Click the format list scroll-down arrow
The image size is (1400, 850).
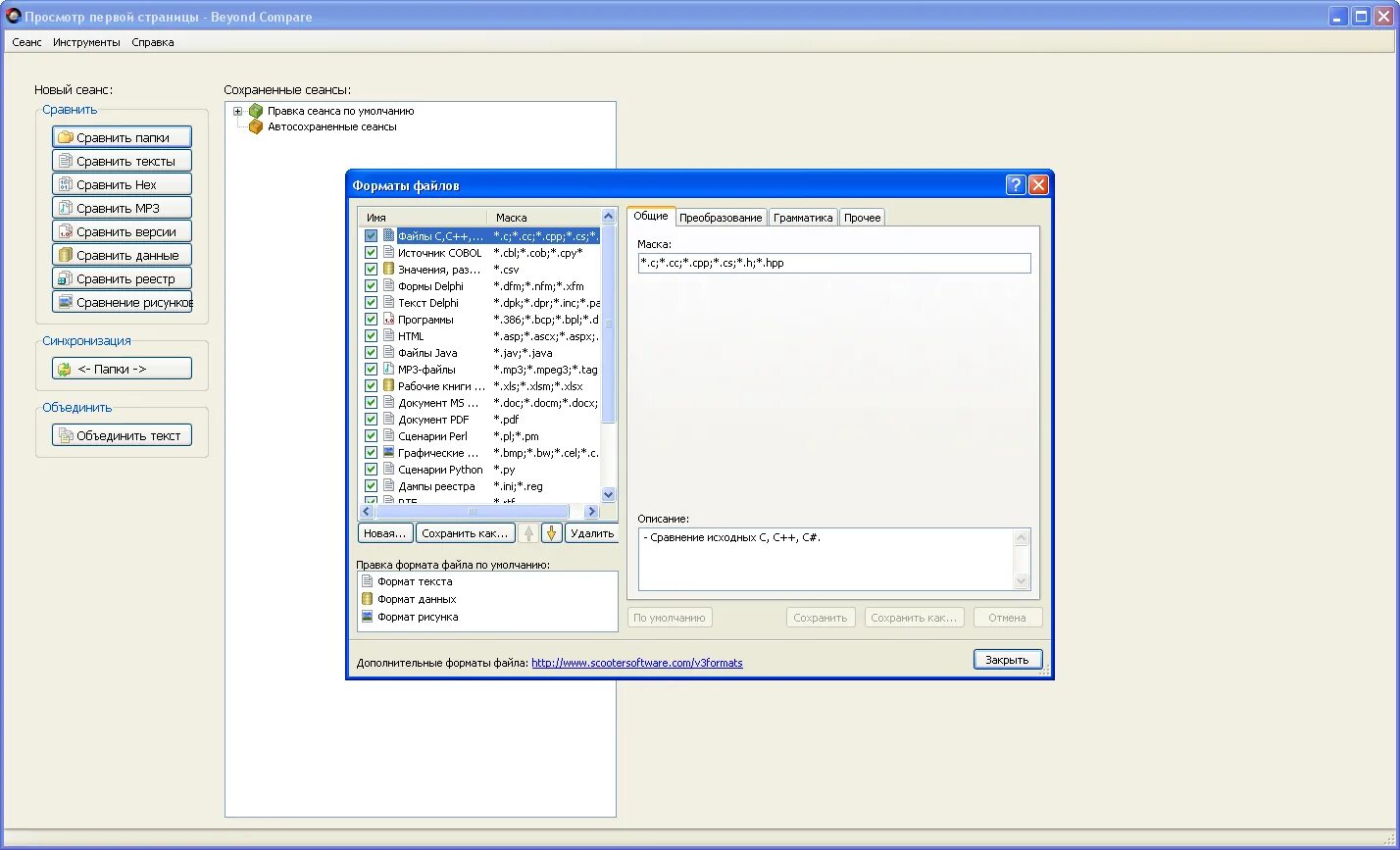pos(608,495)
